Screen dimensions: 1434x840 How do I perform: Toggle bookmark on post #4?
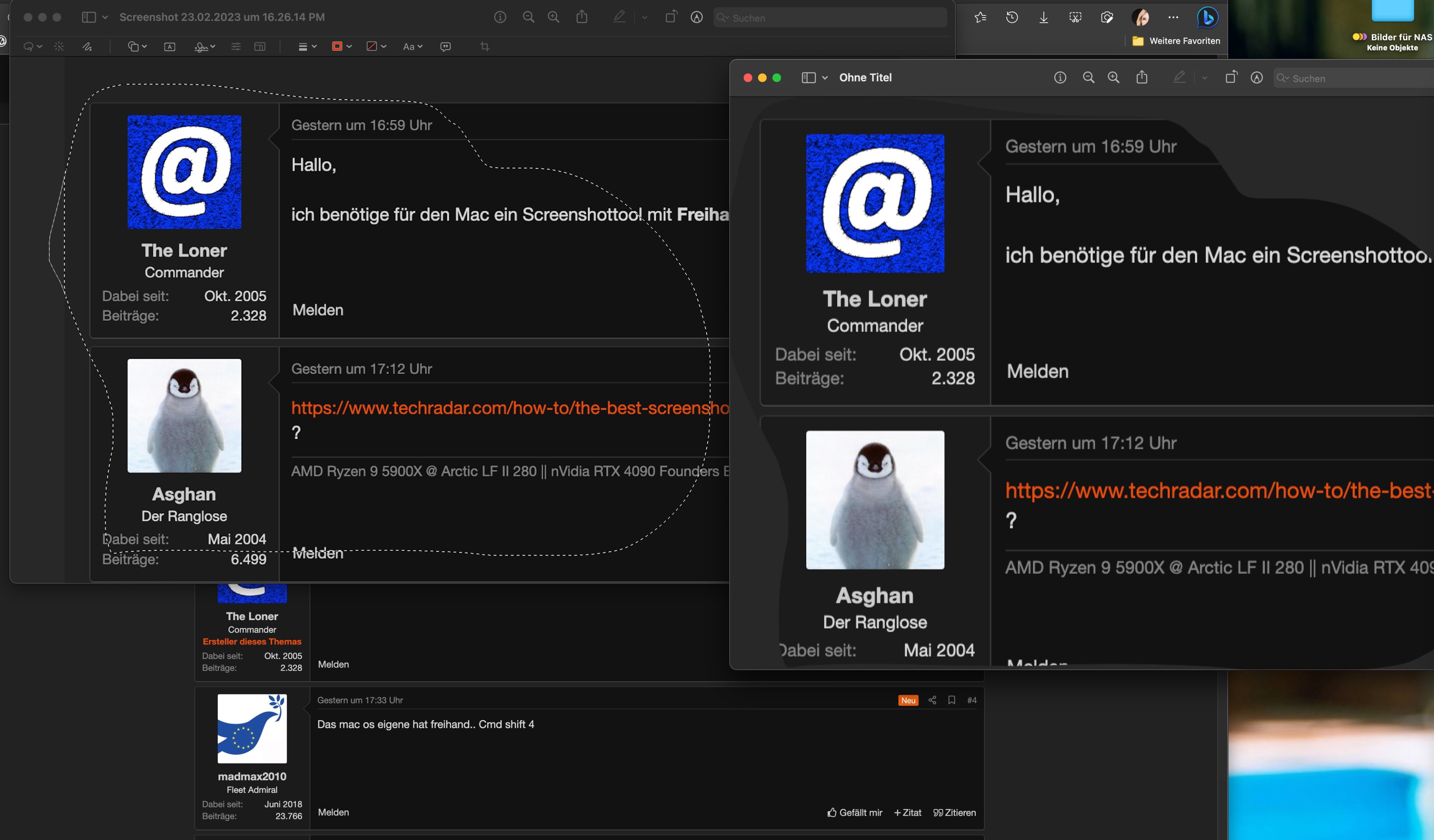[x=952, y=700]
